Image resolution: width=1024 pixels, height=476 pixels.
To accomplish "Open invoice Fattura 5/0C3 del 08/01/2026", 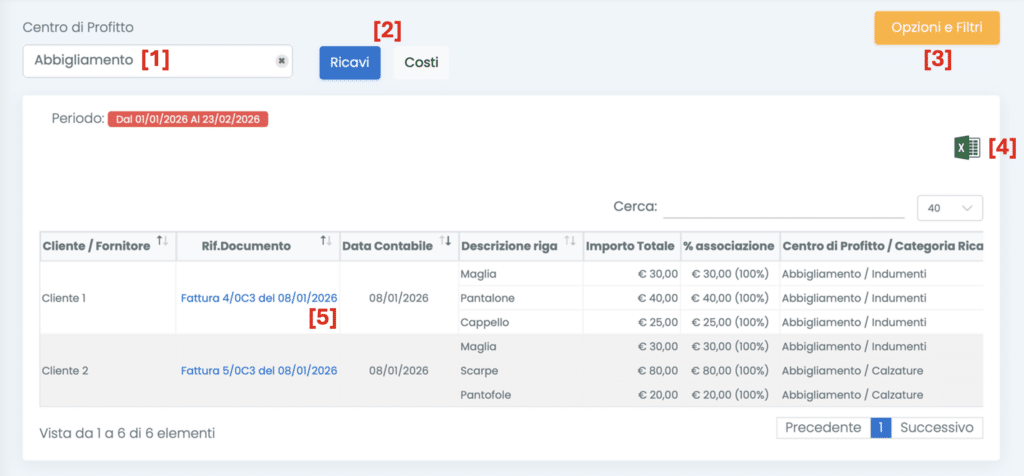I will click(x=259, y=370).
